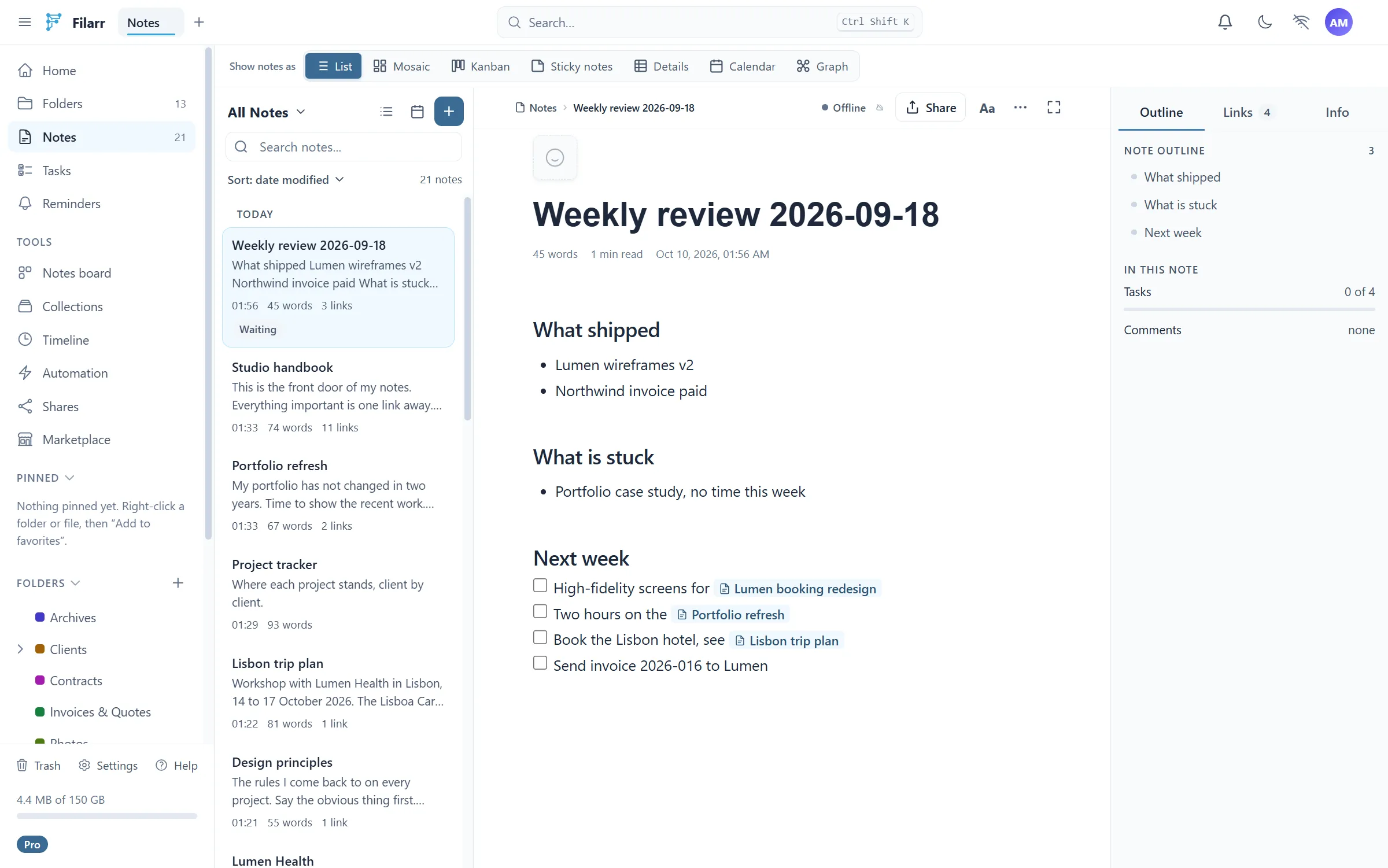Check Send invoice 2026-016 task

click(x=540, y=663)
